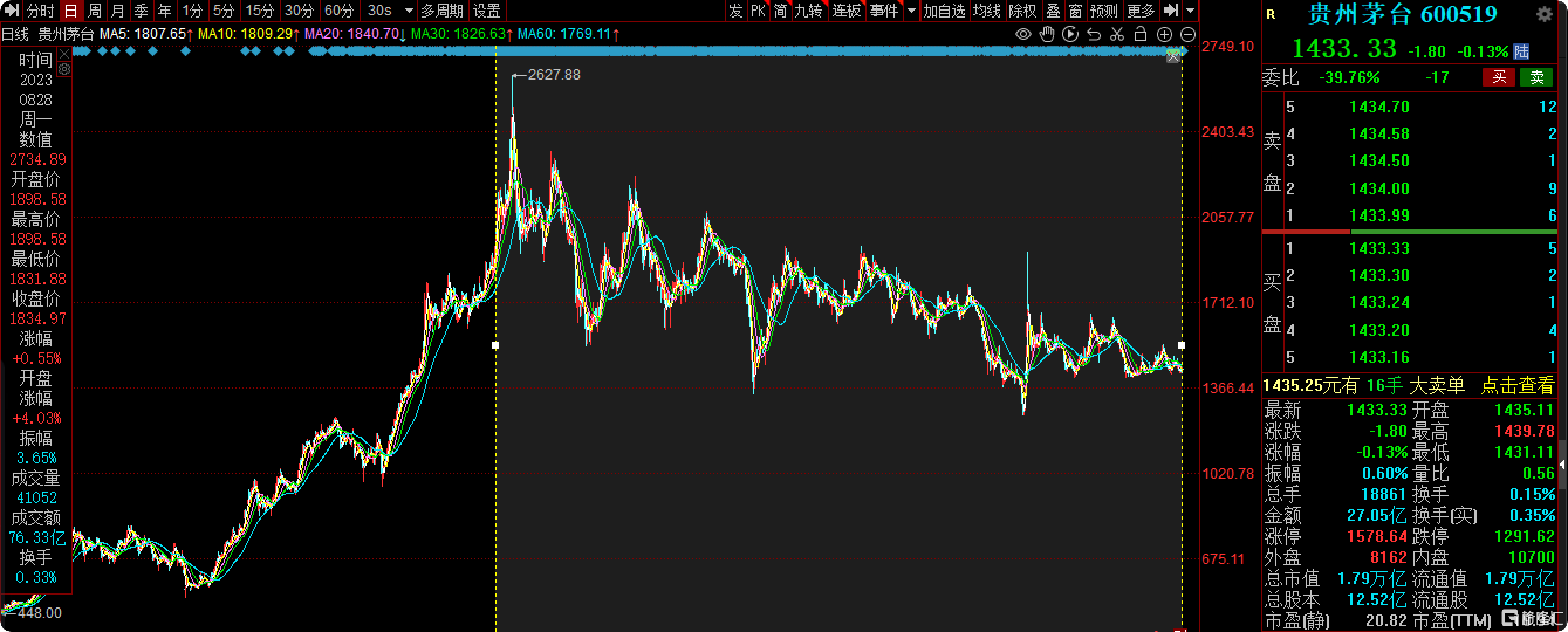Close the selected range overlay X
Screen dimensions: 1568x632
[1173, 57]
